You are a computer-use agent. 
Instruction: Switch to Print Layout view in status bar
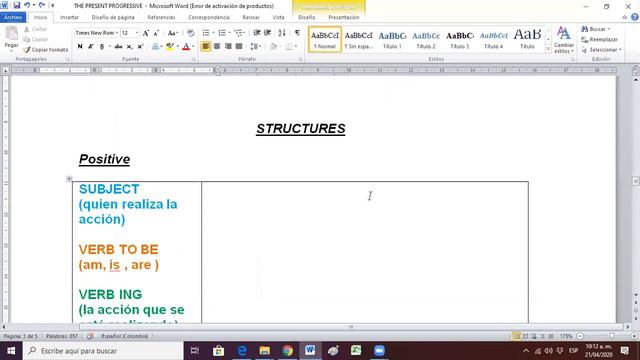pos(517,336)
